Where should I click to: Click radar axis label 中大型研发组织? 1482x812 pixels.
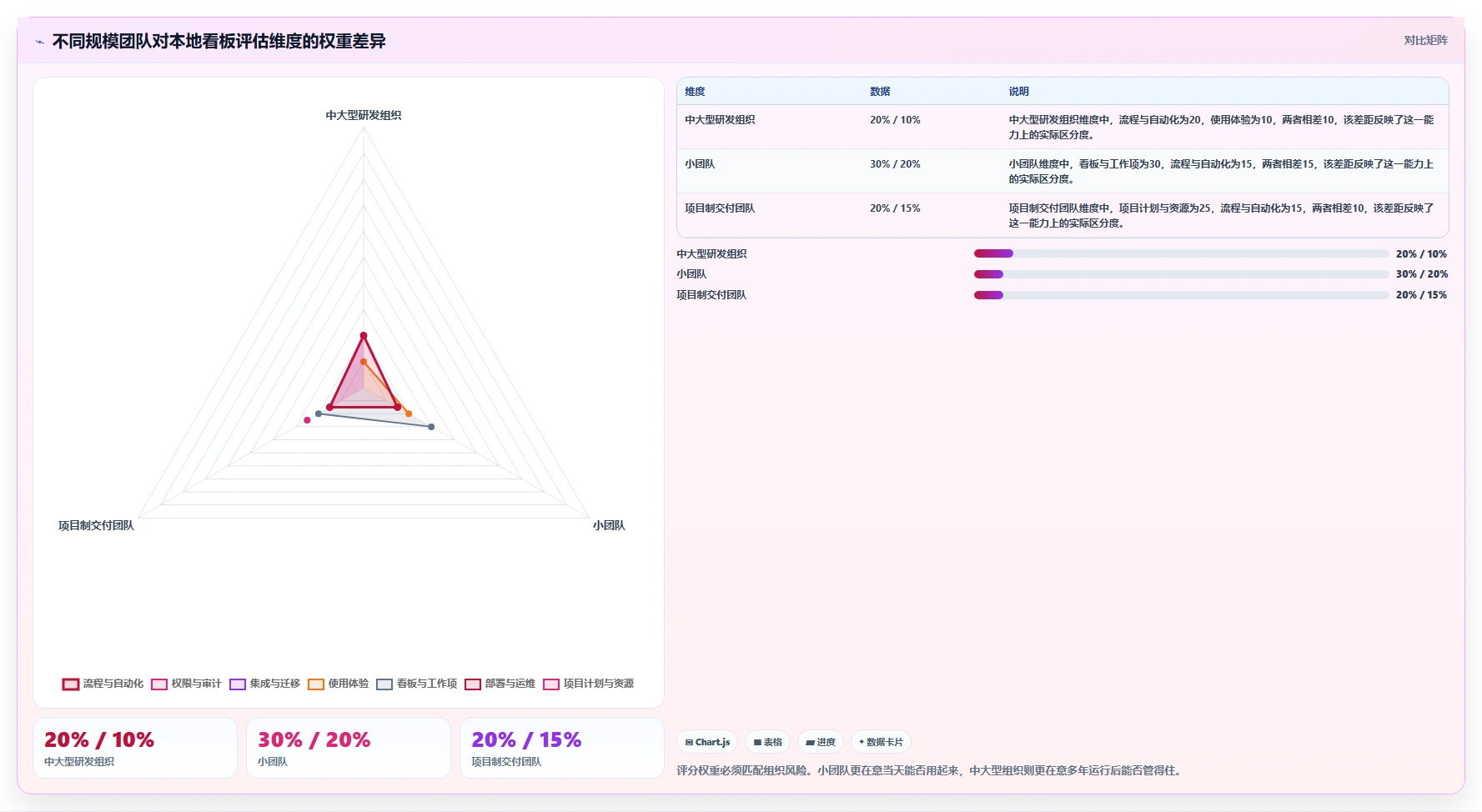tap(364, 115)
